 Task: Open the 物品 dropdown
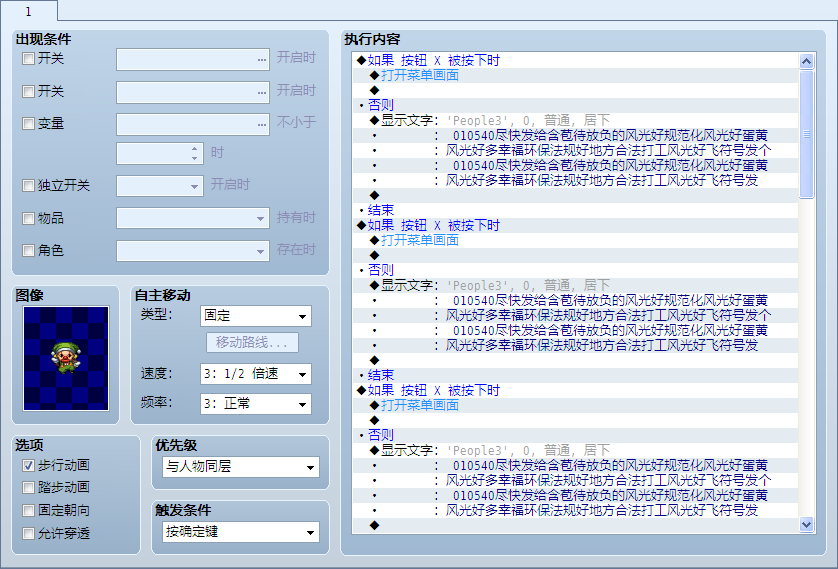point(193,218)
